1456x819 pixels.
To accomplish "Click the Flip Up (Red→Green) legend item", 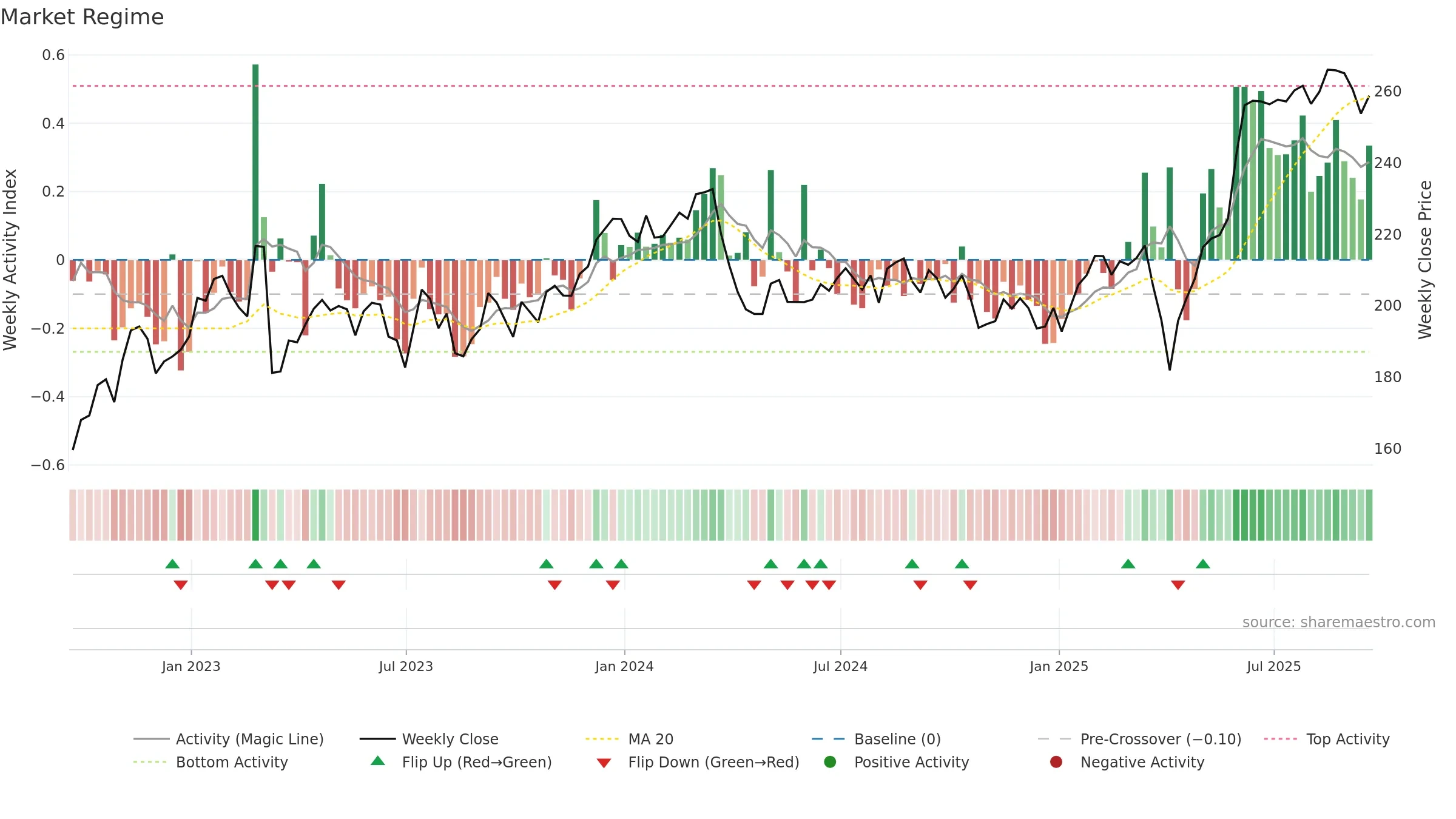I will [x=461, y=762].
